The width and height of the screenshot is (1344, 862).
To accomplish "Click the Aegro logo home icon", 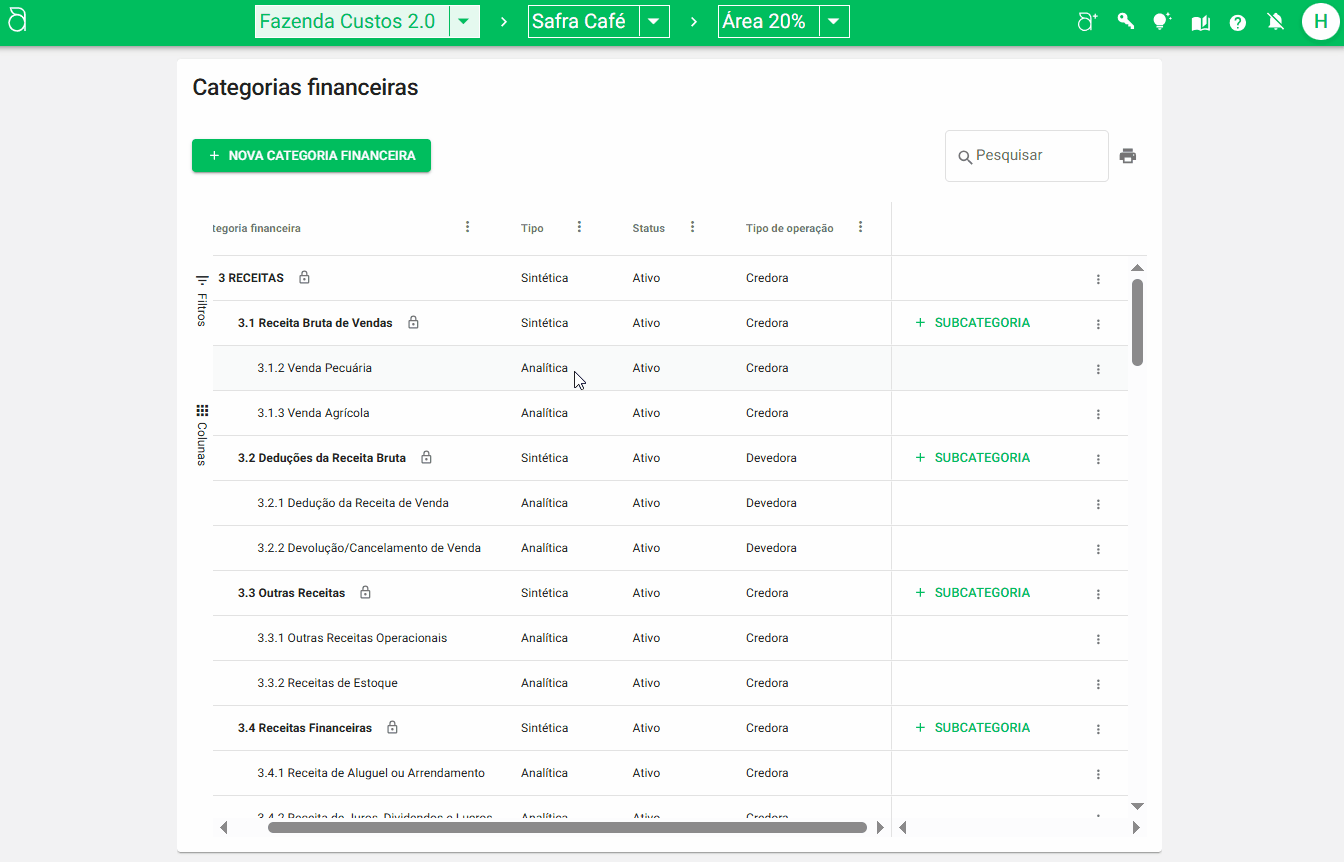I will [x=17, y=22].
